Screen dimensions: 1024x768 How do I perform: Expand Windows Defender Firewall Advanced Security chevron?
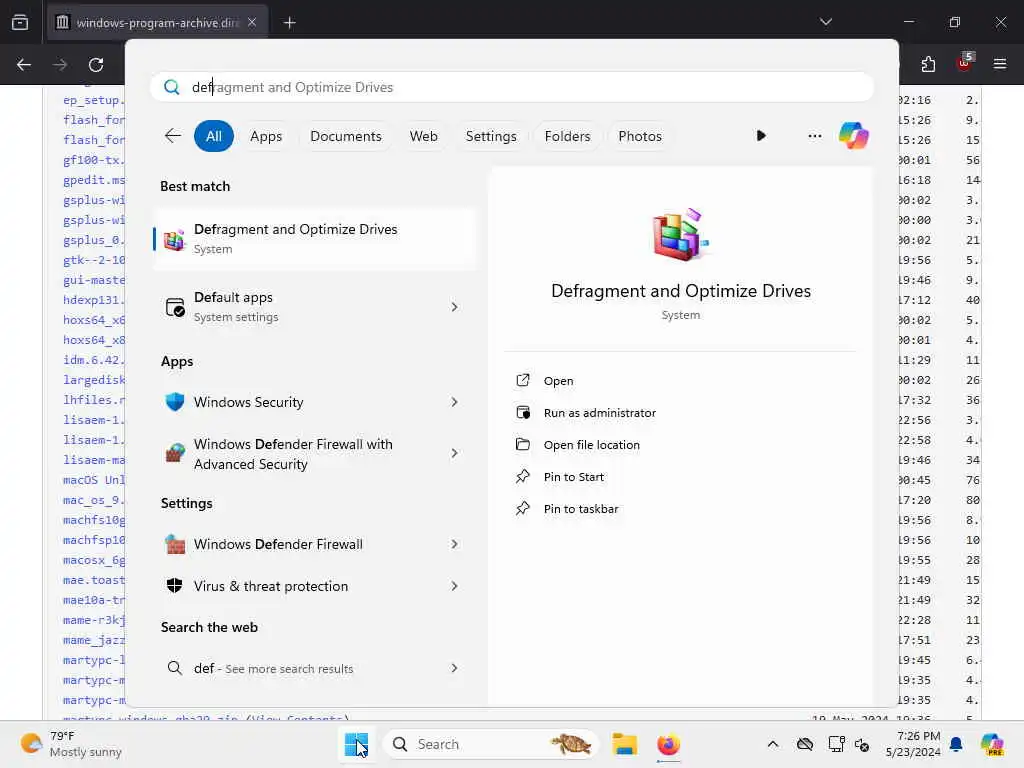(x=454, y=453)
